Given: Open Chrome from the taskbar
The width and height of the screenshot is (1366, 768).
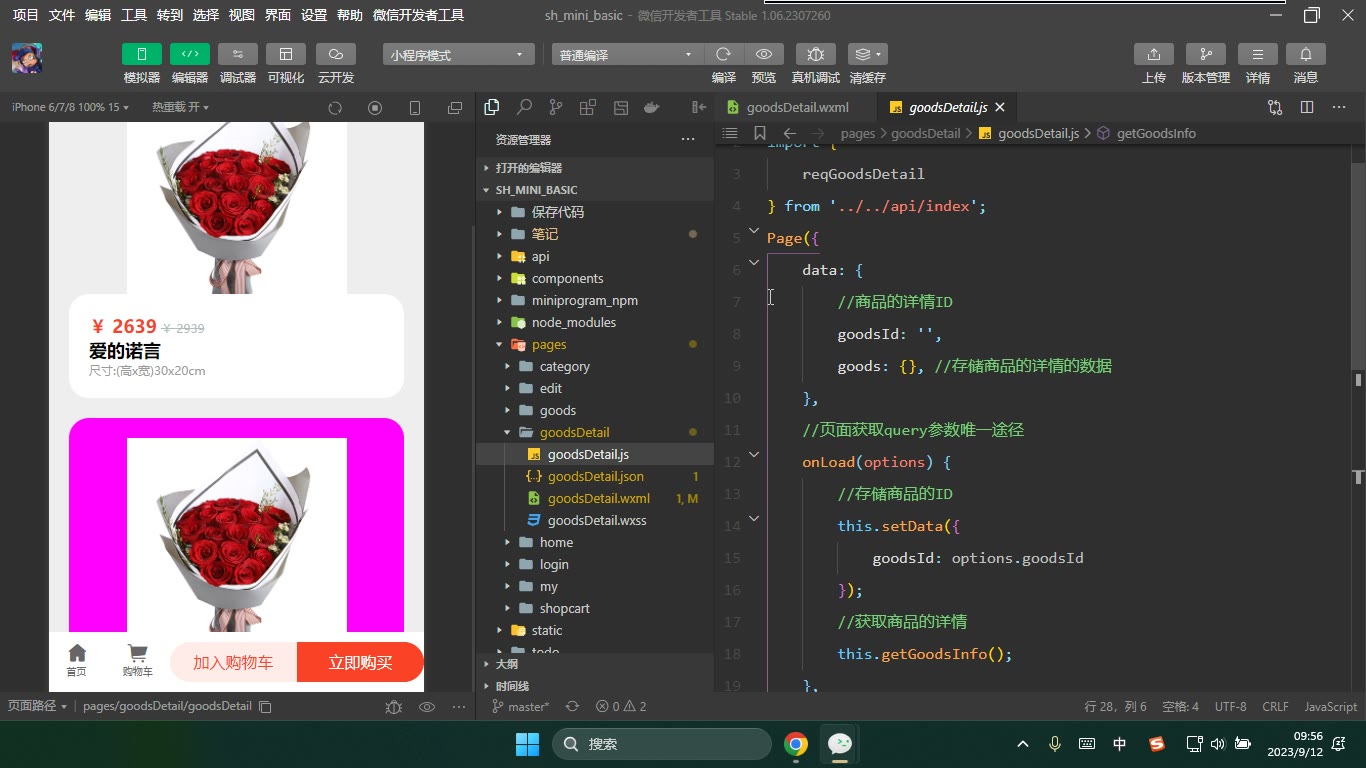Looking at the screenshot, I should click(x=796, y=744).
